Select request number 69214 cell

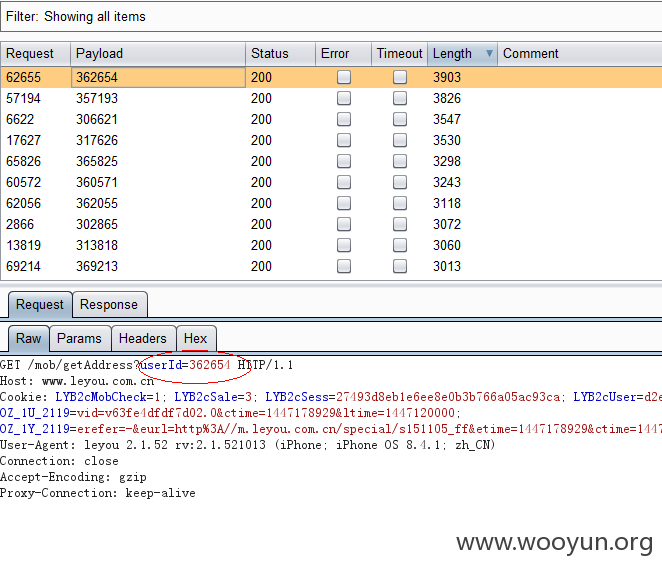(x=35, y=266)
